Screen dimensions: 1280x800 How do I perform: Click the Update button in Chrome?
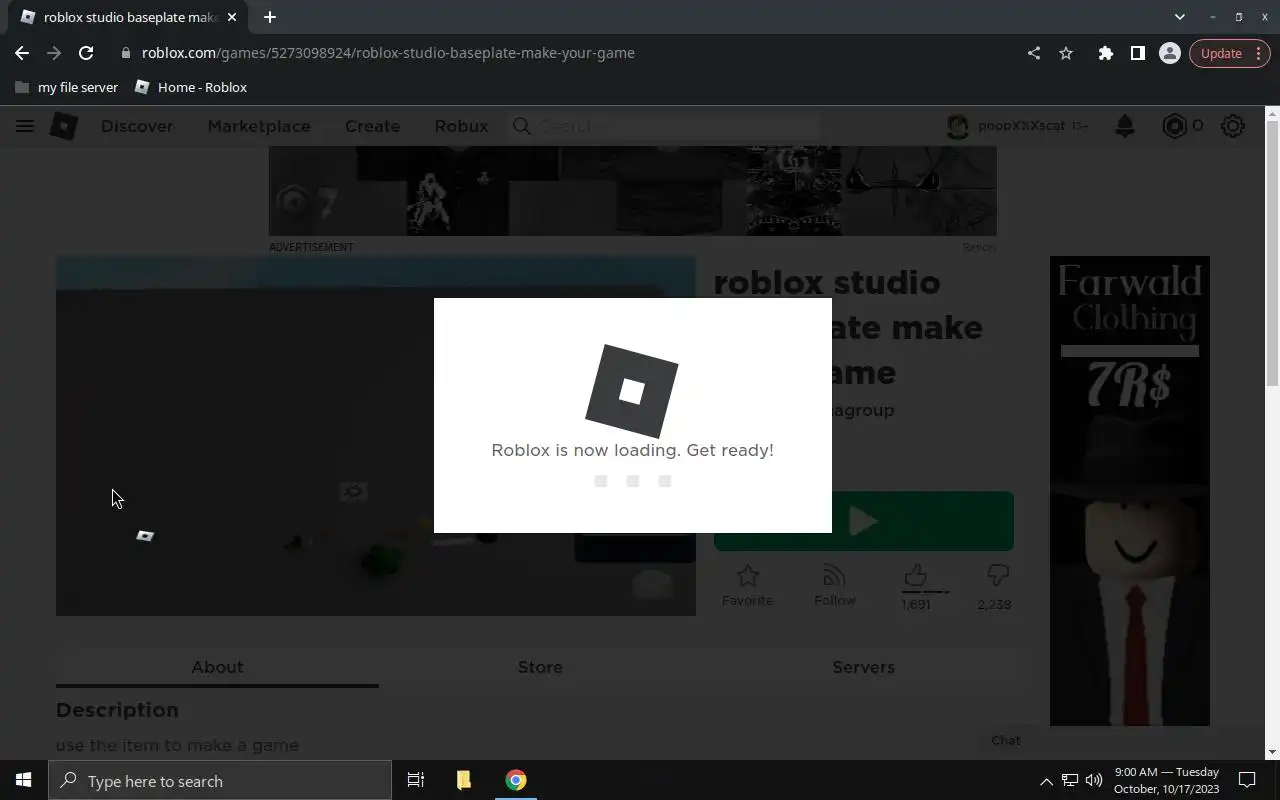(x=1221, y=53)
